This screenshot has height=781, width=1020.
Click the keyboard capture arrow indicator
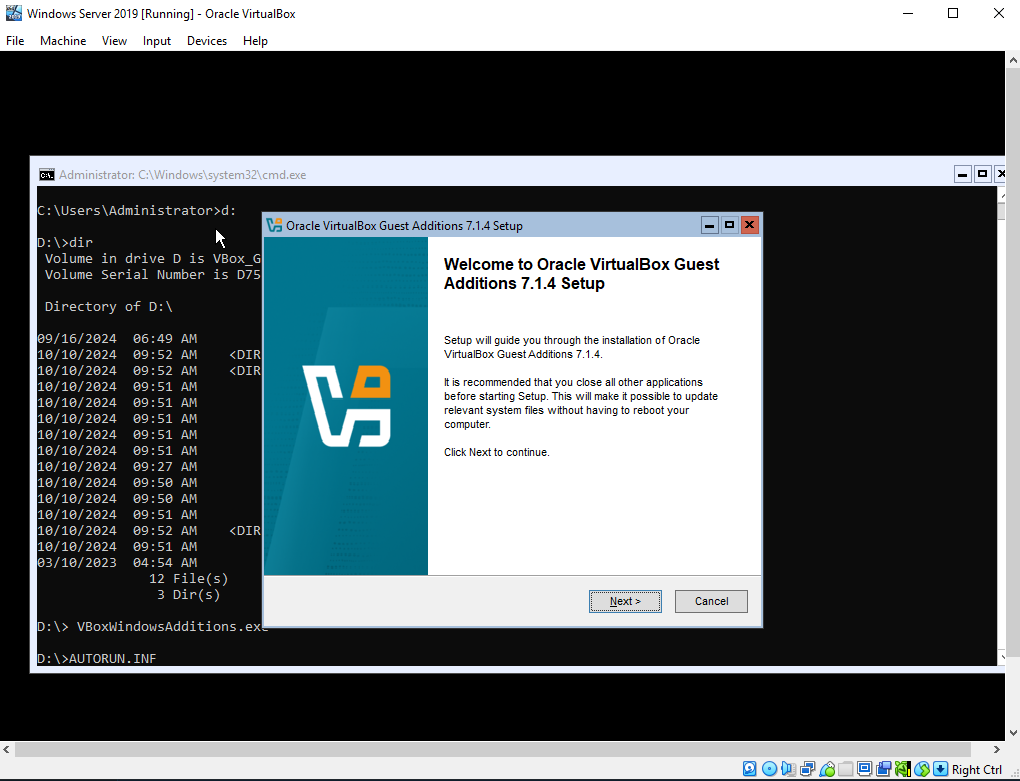(941, 769)
